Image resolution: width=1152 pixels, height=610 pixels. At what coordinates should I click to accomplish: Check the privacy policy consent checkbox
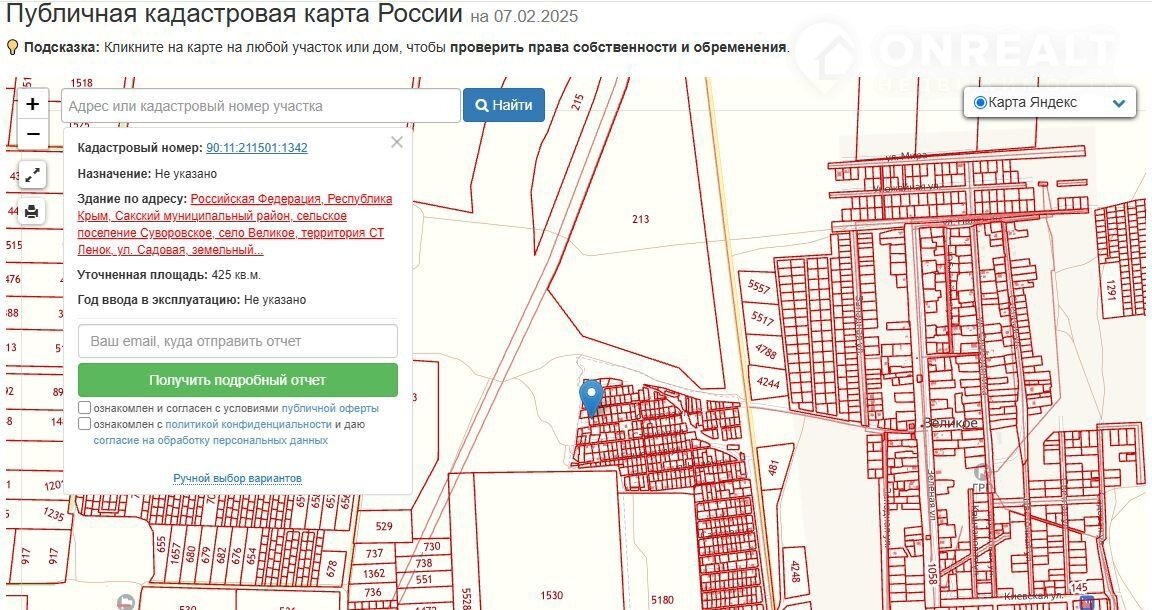coord(84,424)
